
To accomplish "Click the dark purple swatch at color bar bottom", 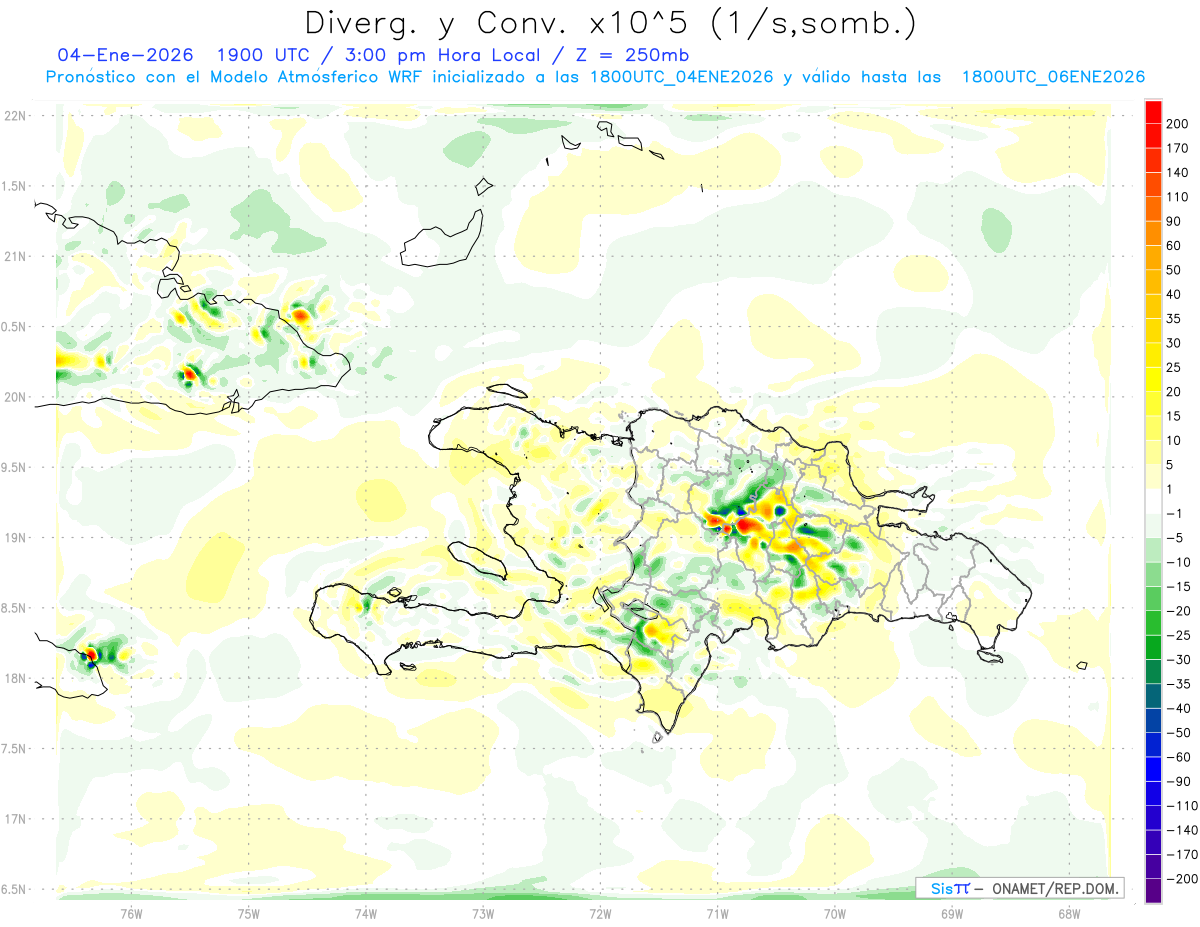I will [1153, 891].
